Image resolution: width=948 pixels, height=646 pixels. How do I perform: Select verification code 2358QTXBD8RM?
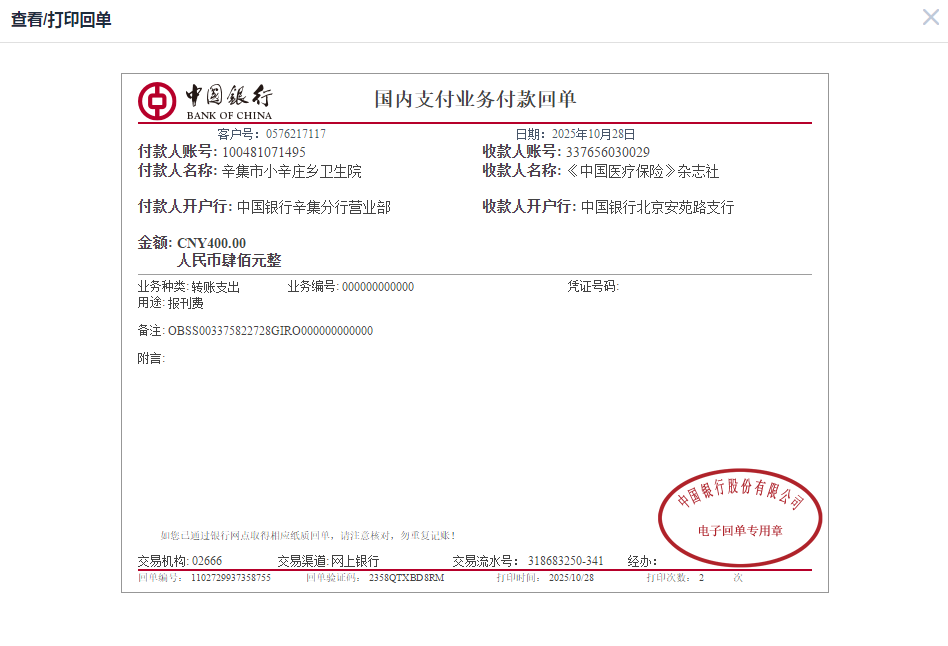coord(406,578)
